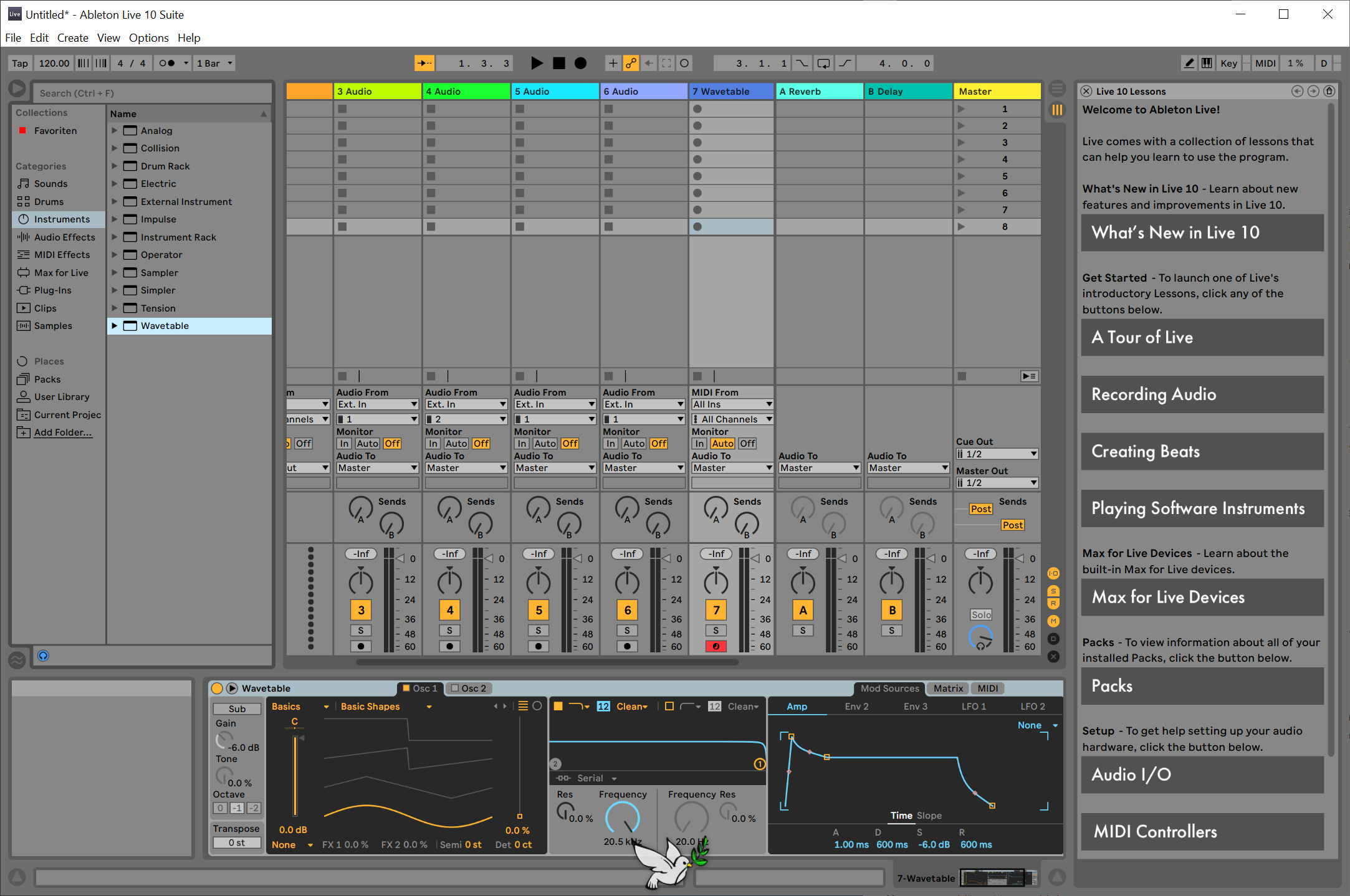This screenshot has height=896, width=1350.
Task: Open the 1 Bar quantization menu
Action: click(214, 64)
